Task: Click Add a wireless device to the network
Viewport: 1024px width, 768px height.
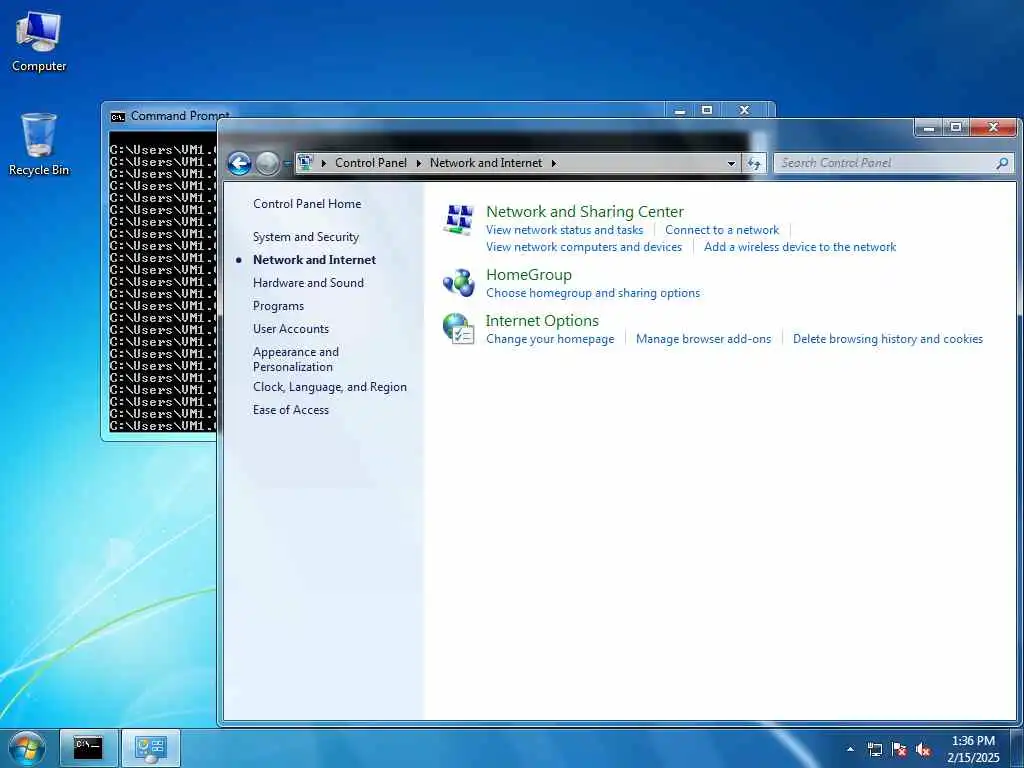Action: click(800, 247)
